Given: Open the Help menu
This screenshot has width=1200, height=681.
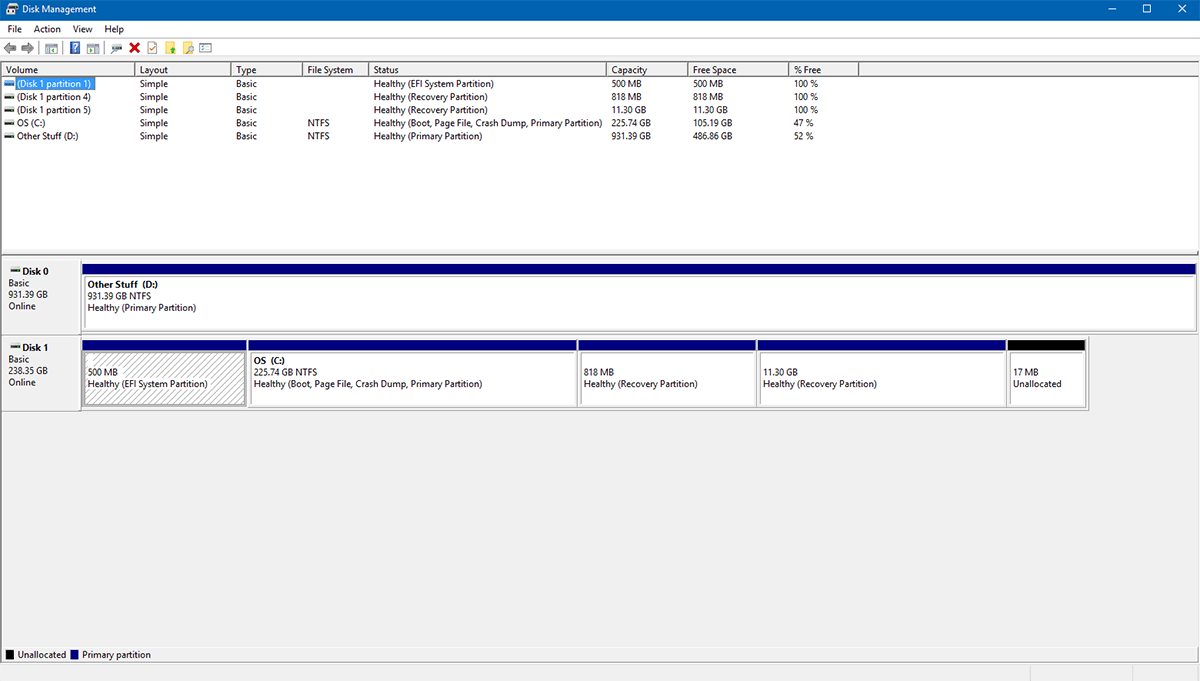Looking at the screenshot, I should click(114, 29).
